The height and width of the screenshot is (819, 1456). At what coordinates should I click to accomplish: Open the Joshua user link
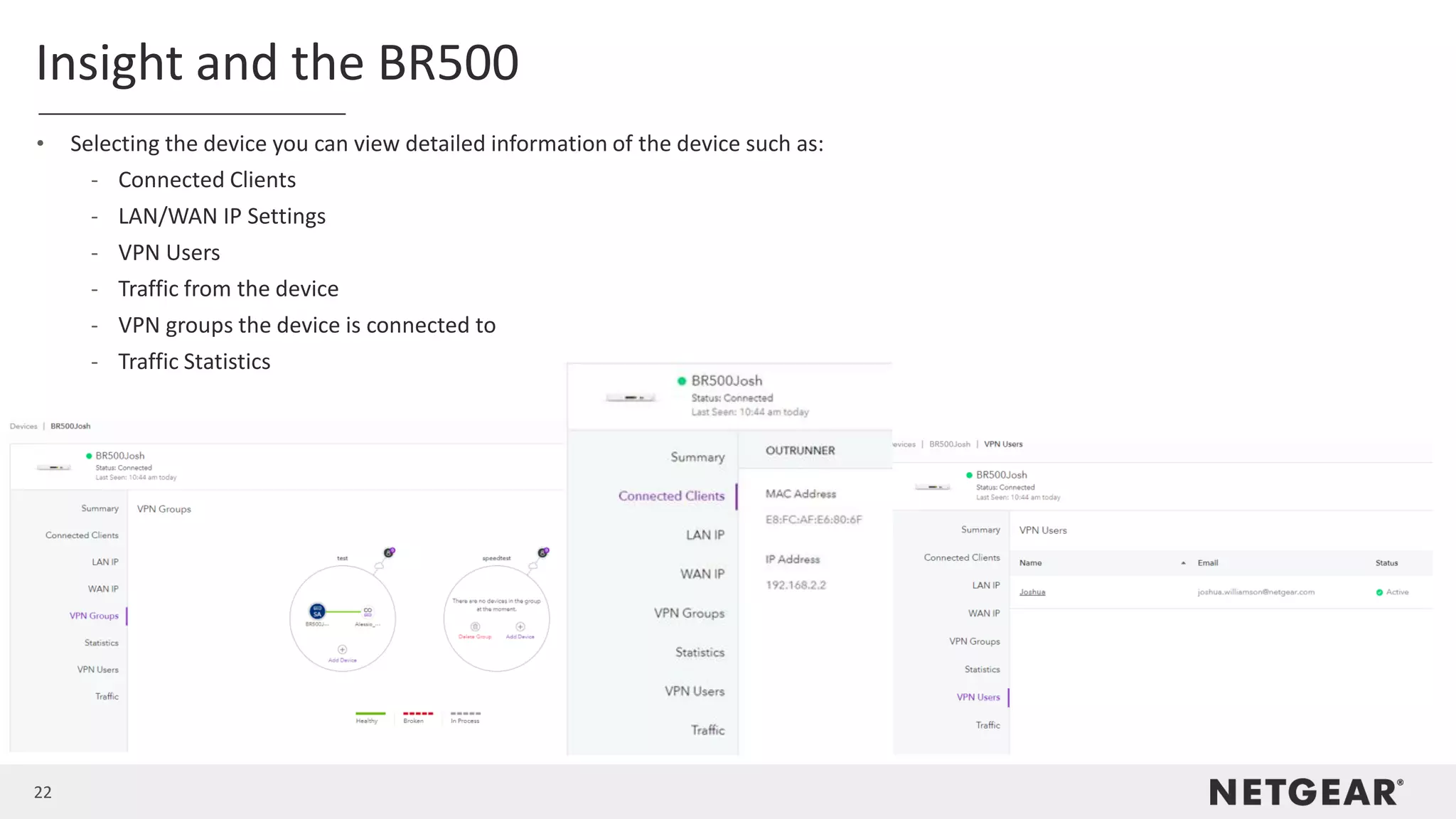tap(1032, 592)
